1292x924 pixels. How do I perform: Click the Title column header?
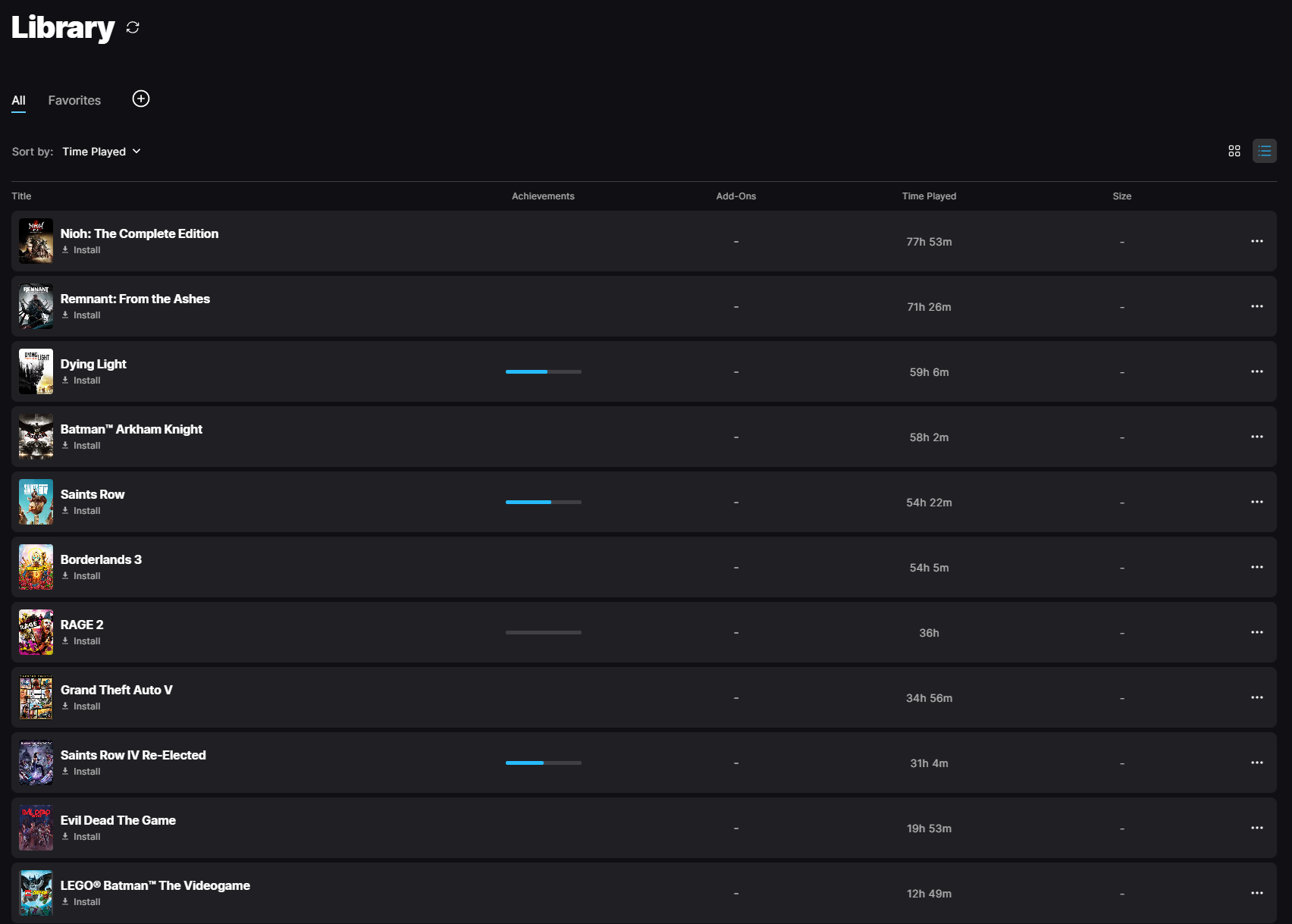coord(21,196)
